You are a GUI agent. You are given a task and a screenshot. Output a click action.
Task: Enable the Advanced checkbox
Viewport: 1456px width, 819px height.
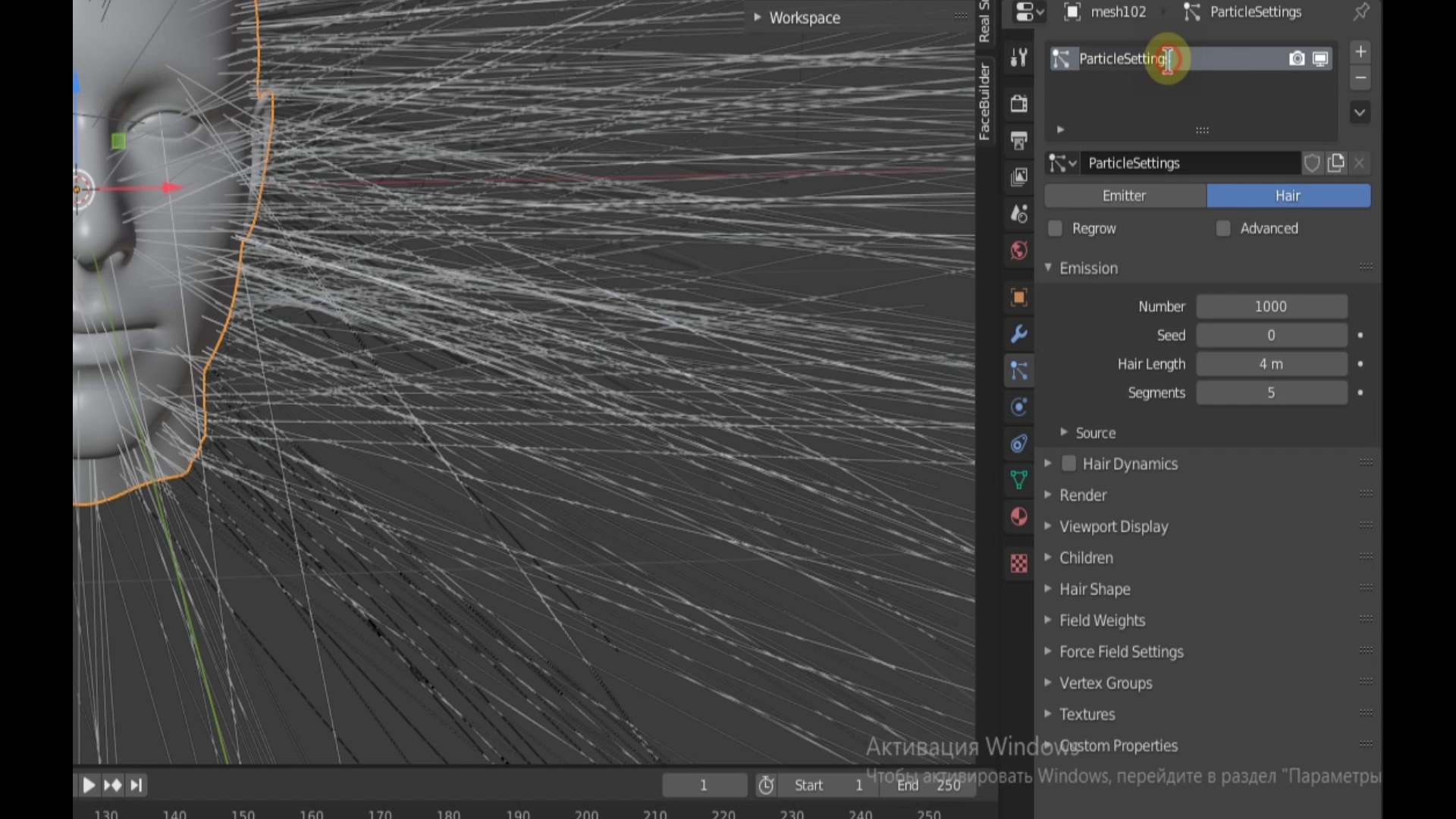point(1222,228)
